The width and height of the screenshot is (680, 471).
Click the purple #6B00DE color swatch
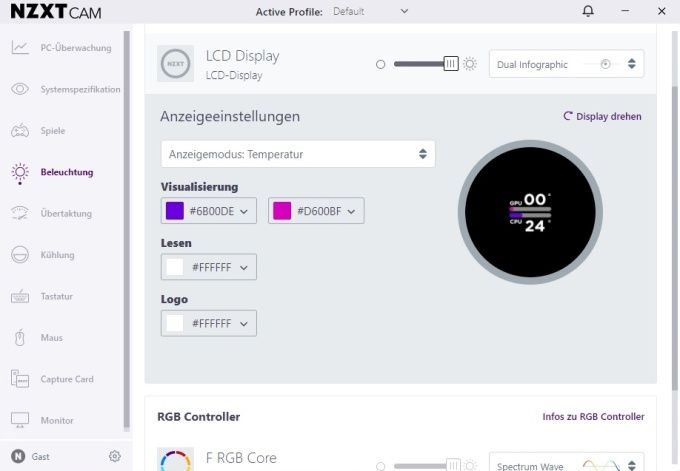click(x=175, y=211)
